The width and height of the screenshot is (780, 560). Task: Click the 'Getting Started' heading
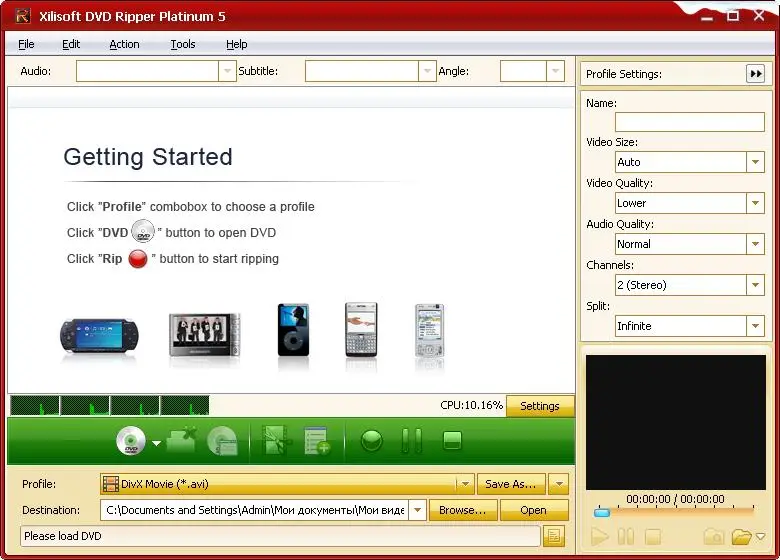click(148, 157)
